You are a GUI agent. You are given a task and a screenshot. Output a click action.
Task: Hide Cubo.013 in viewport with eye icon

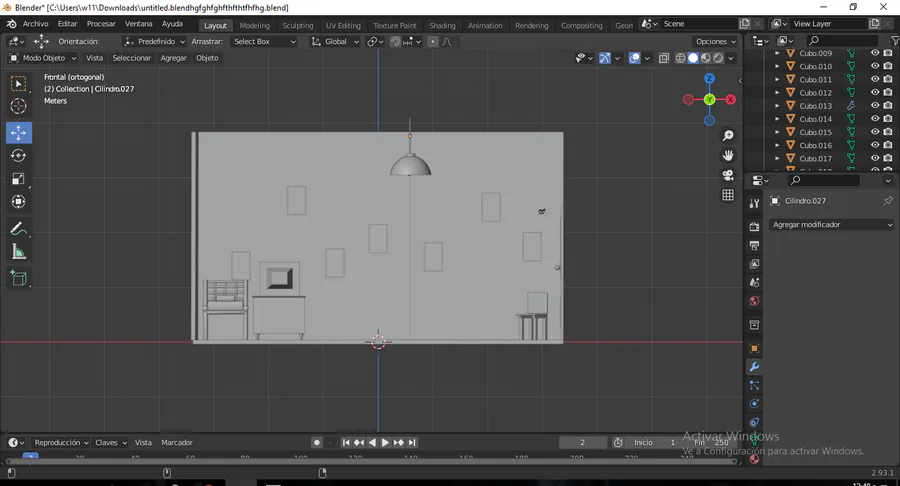[875, 106]
